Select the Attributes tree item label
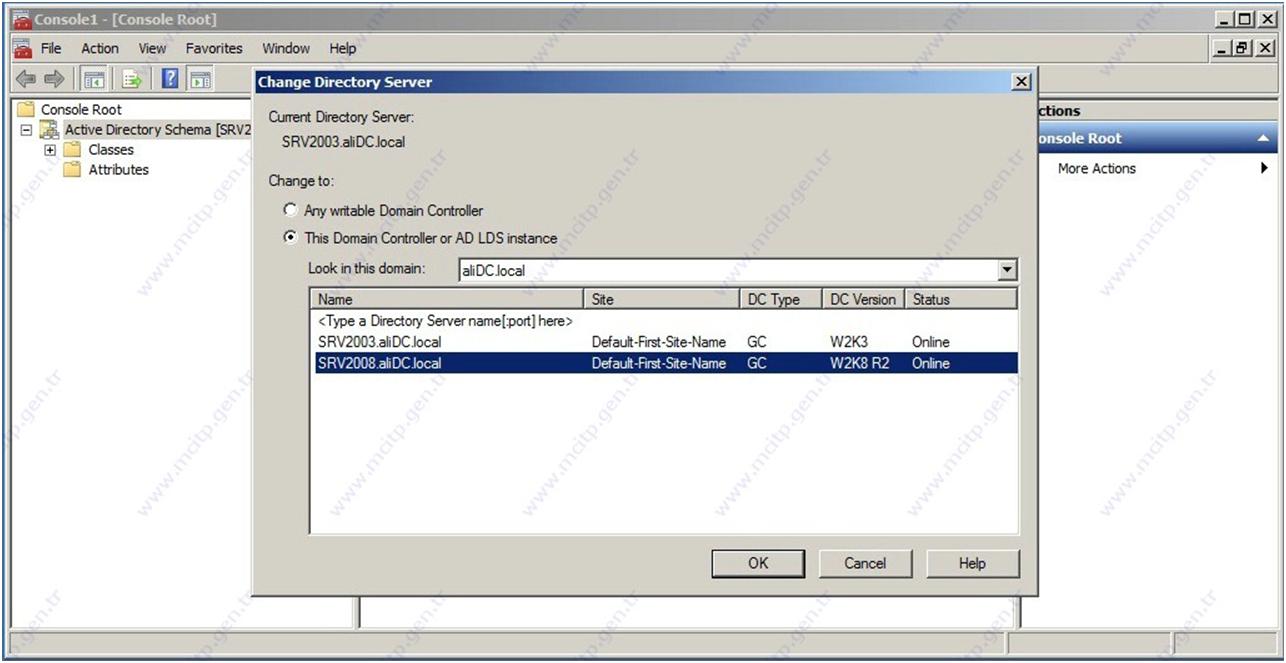Screen dimensions: 1286x663 pos(118,170)
